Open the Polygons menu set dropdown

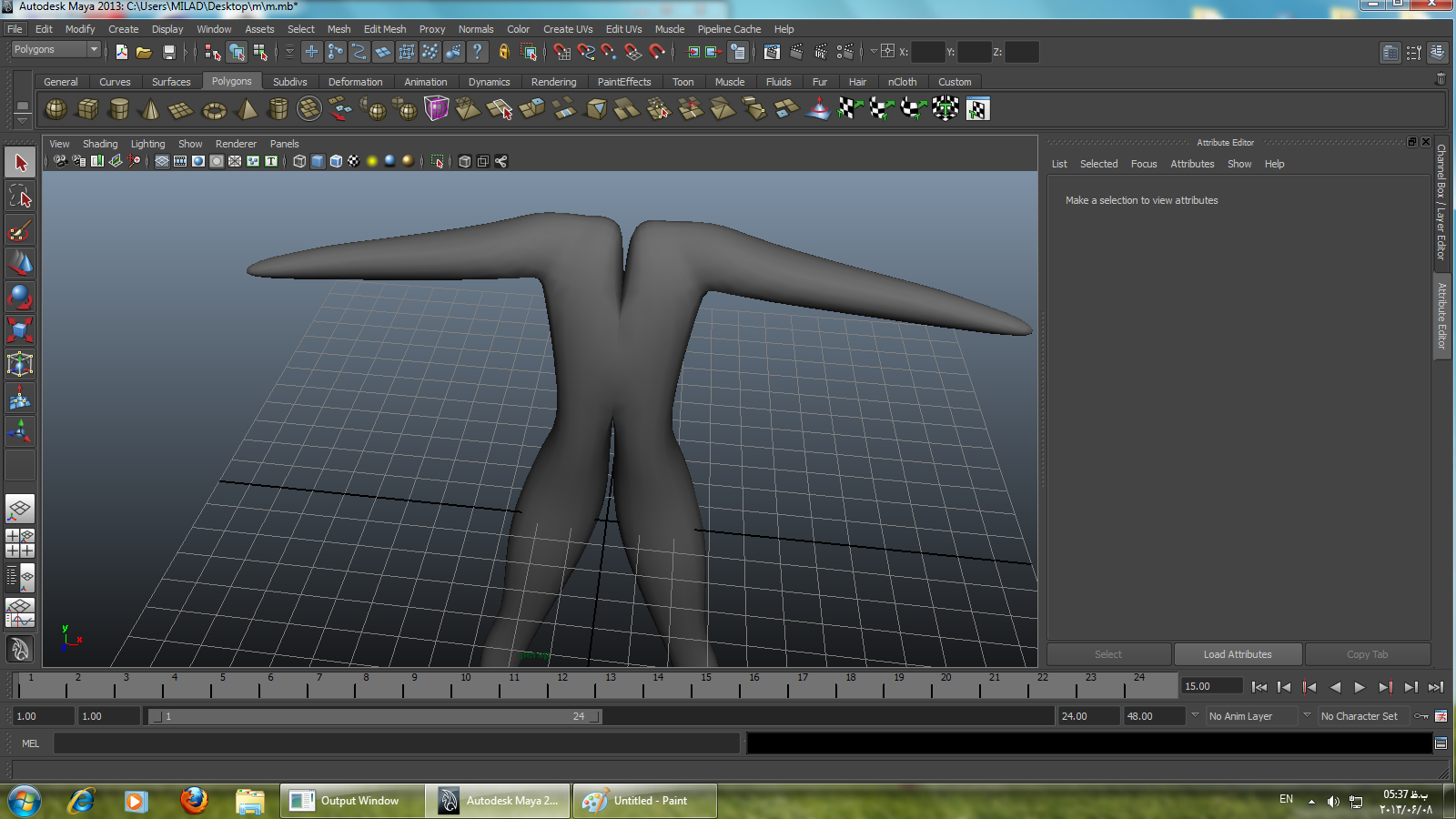[x=56, y=50]
